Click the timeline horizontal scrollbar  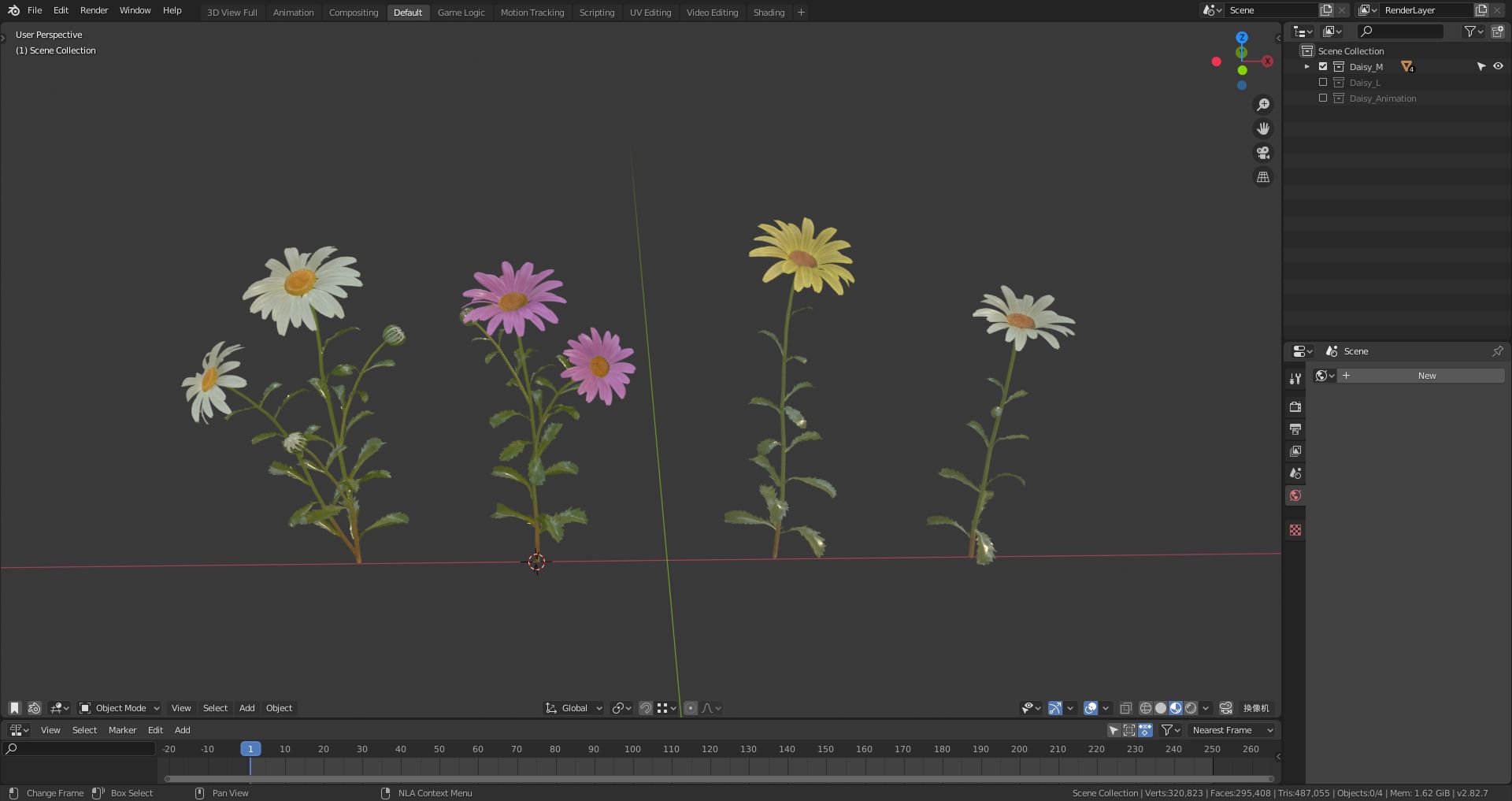pyautogui.click(x=718, y=779)
